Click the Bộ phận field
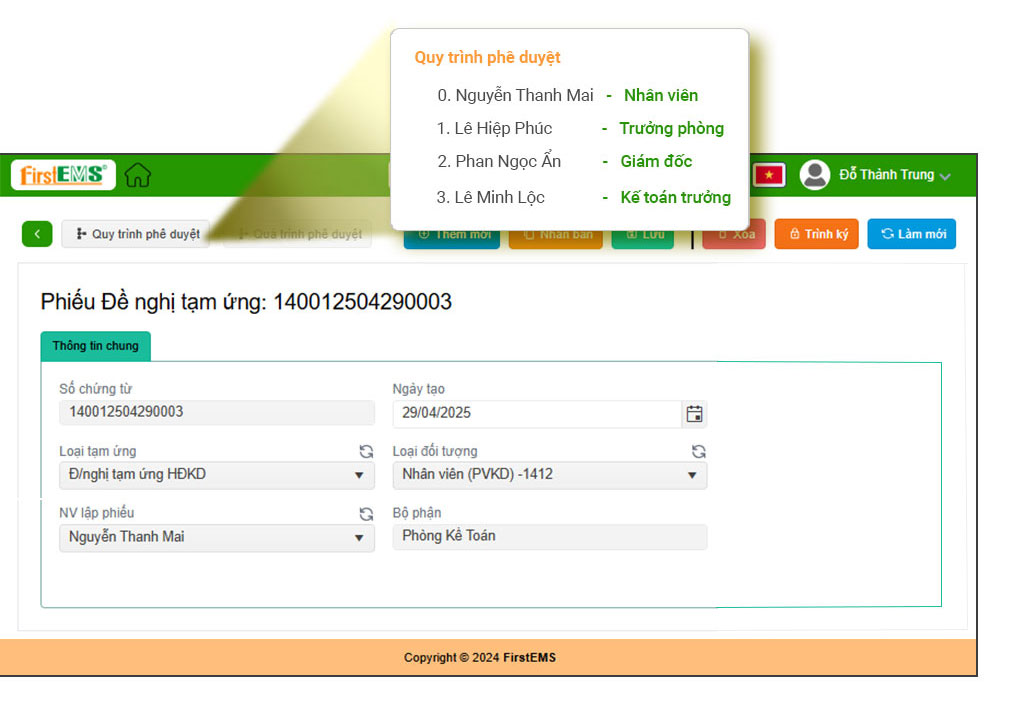This screenshot has height=705, width=1013. point(549,537)
